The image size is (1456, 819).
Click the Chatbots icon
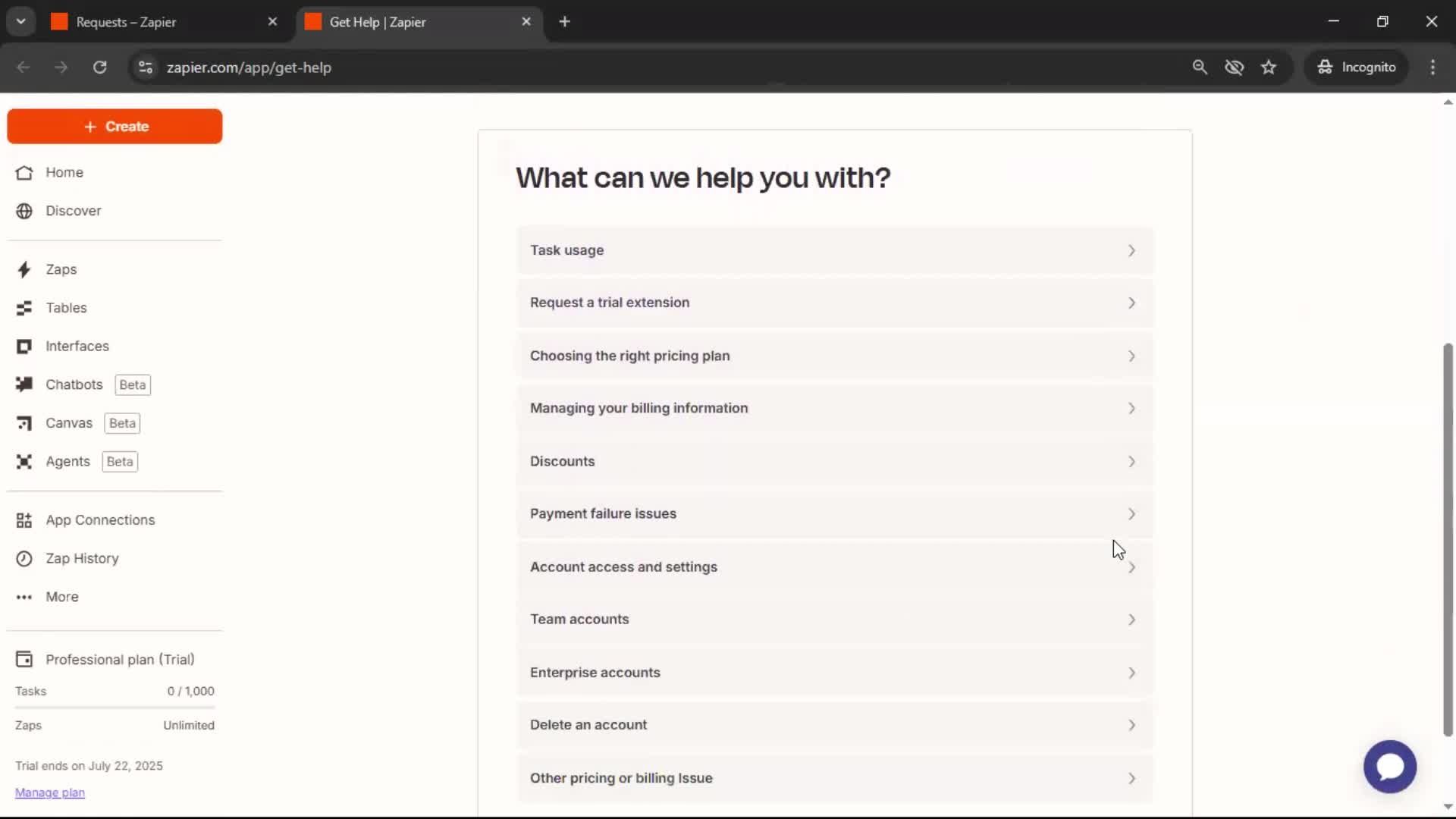pos(24,384)
